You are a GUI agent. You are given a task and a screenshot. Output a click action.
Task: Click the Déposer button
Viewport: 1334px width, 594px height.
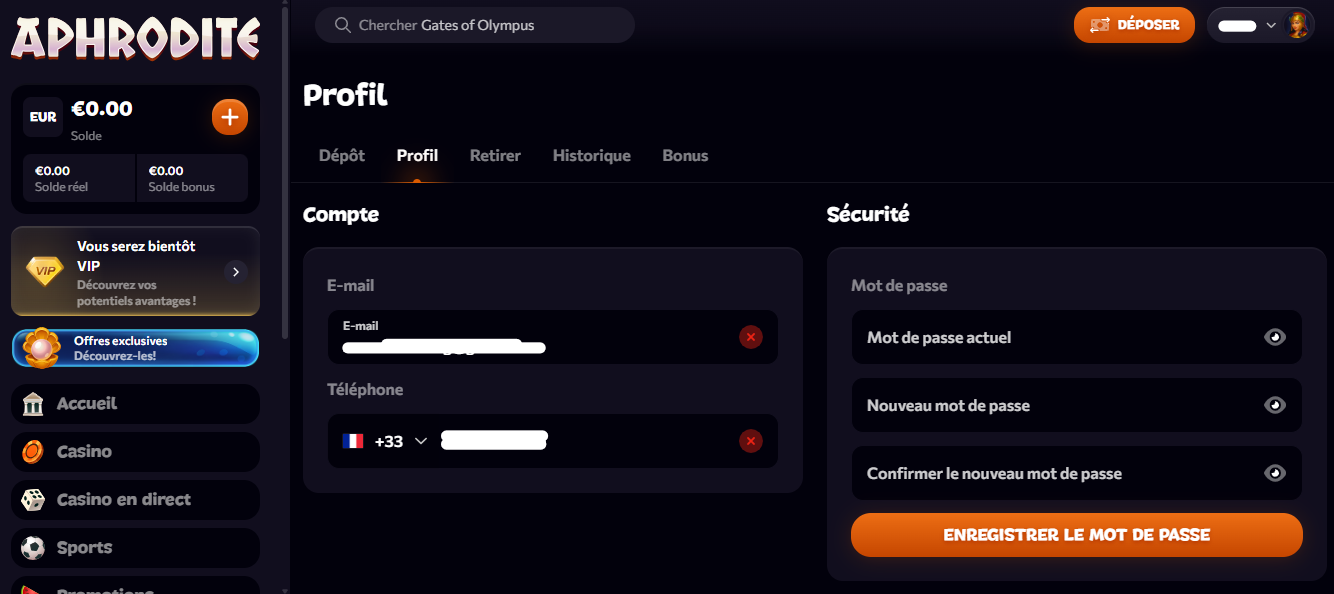tap(1134, 25)
